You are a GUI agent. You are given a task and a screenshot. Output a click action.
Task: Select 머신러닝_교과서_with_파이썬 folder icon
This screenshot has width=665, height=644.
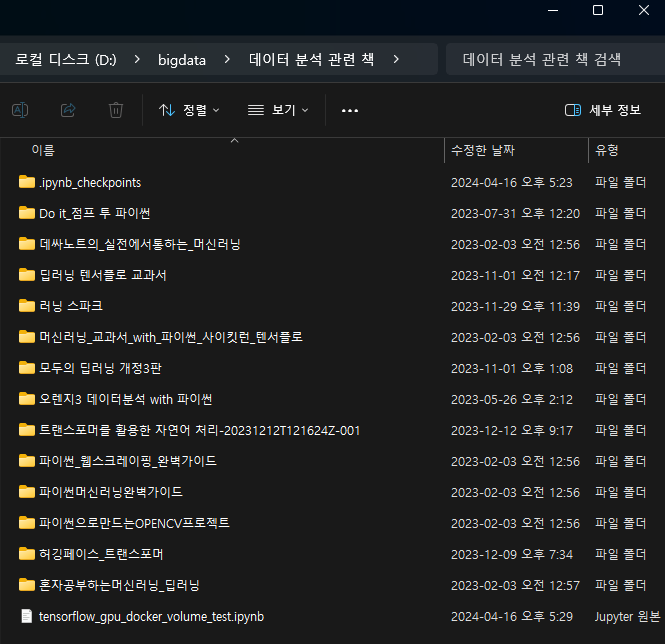pyautogui.click(x=27, y=337)
